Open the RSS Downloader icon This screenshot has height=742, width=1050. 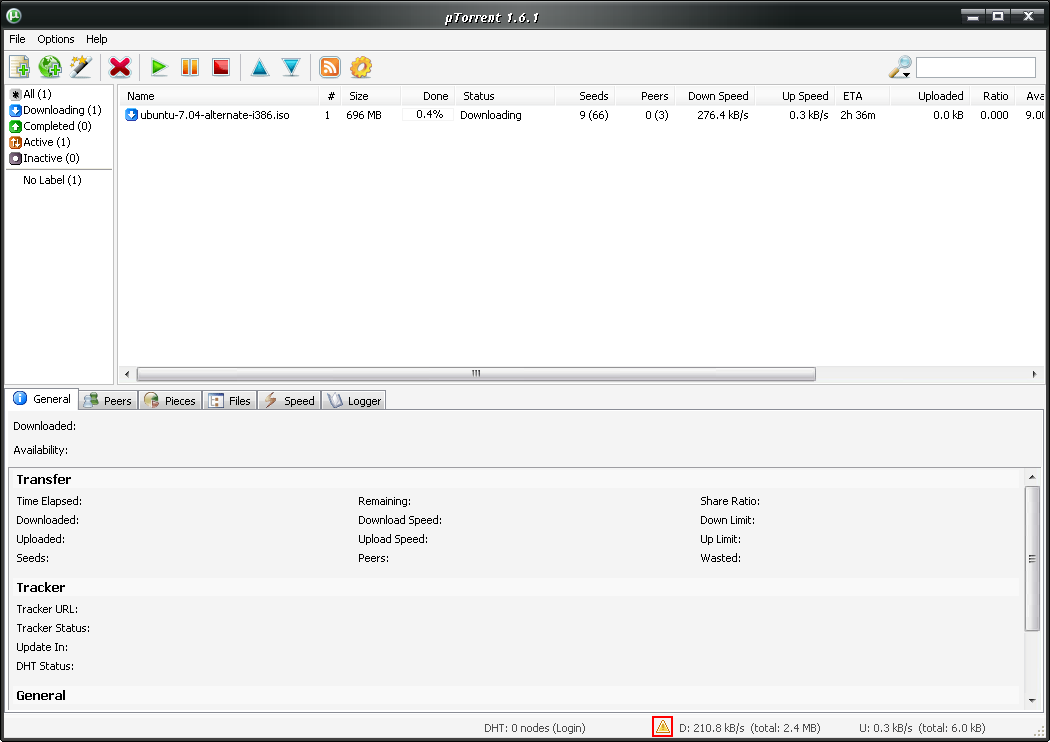tap(329, 67)
